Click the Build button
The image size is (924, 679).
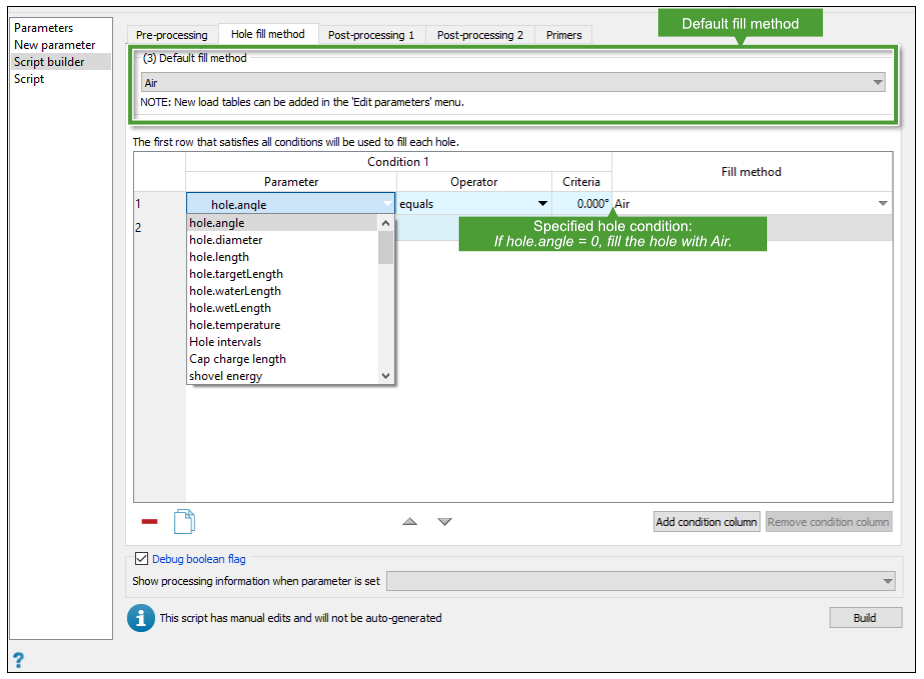pyautogui.click(x=865, y=618)
